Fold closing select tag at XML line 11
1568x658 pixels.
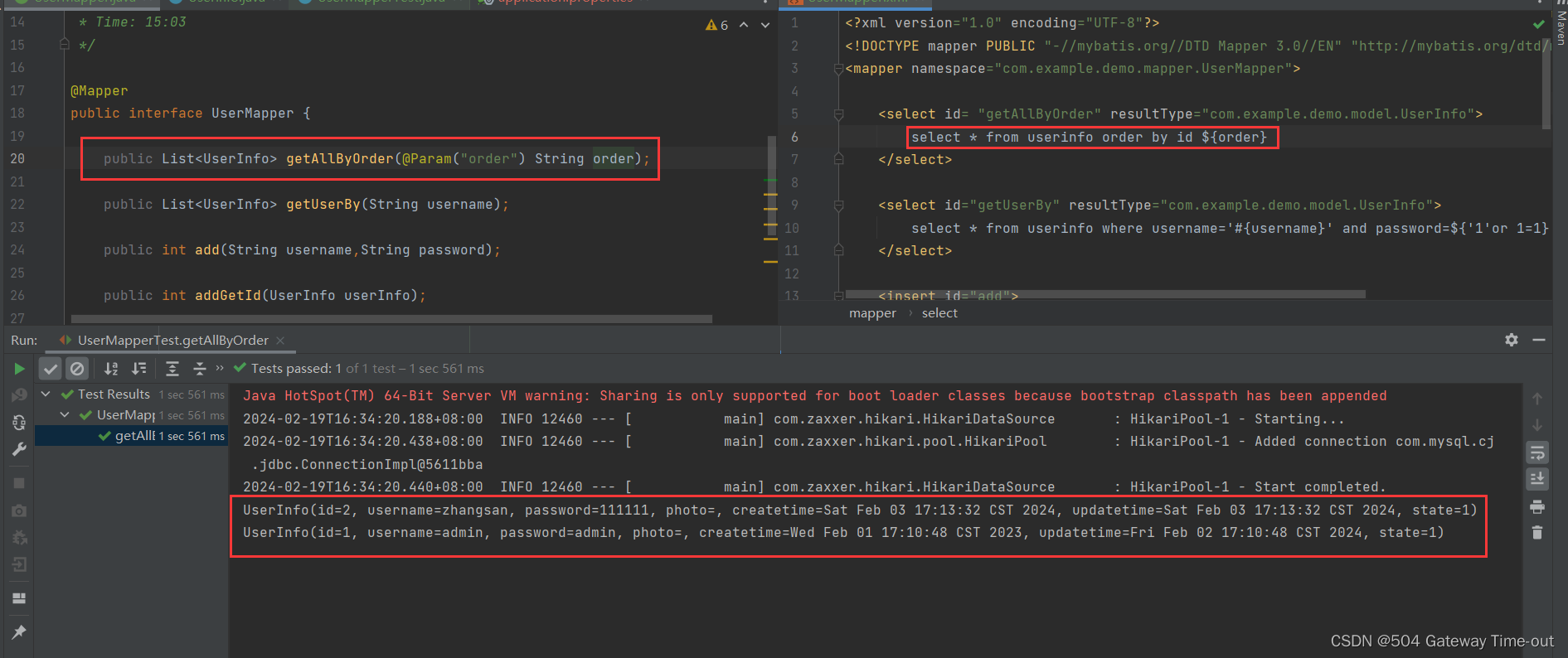[838, 250]
